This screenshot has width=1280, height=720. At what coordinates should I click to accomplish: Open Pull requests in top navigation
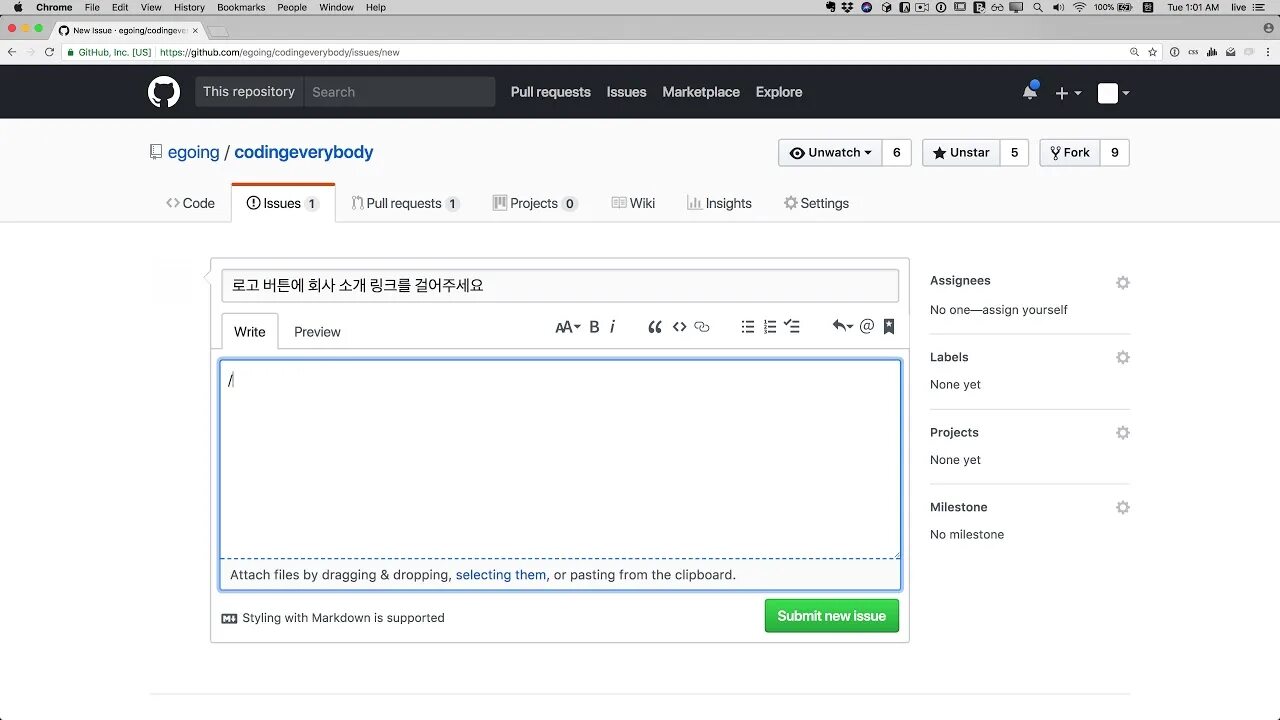[551, 92]
